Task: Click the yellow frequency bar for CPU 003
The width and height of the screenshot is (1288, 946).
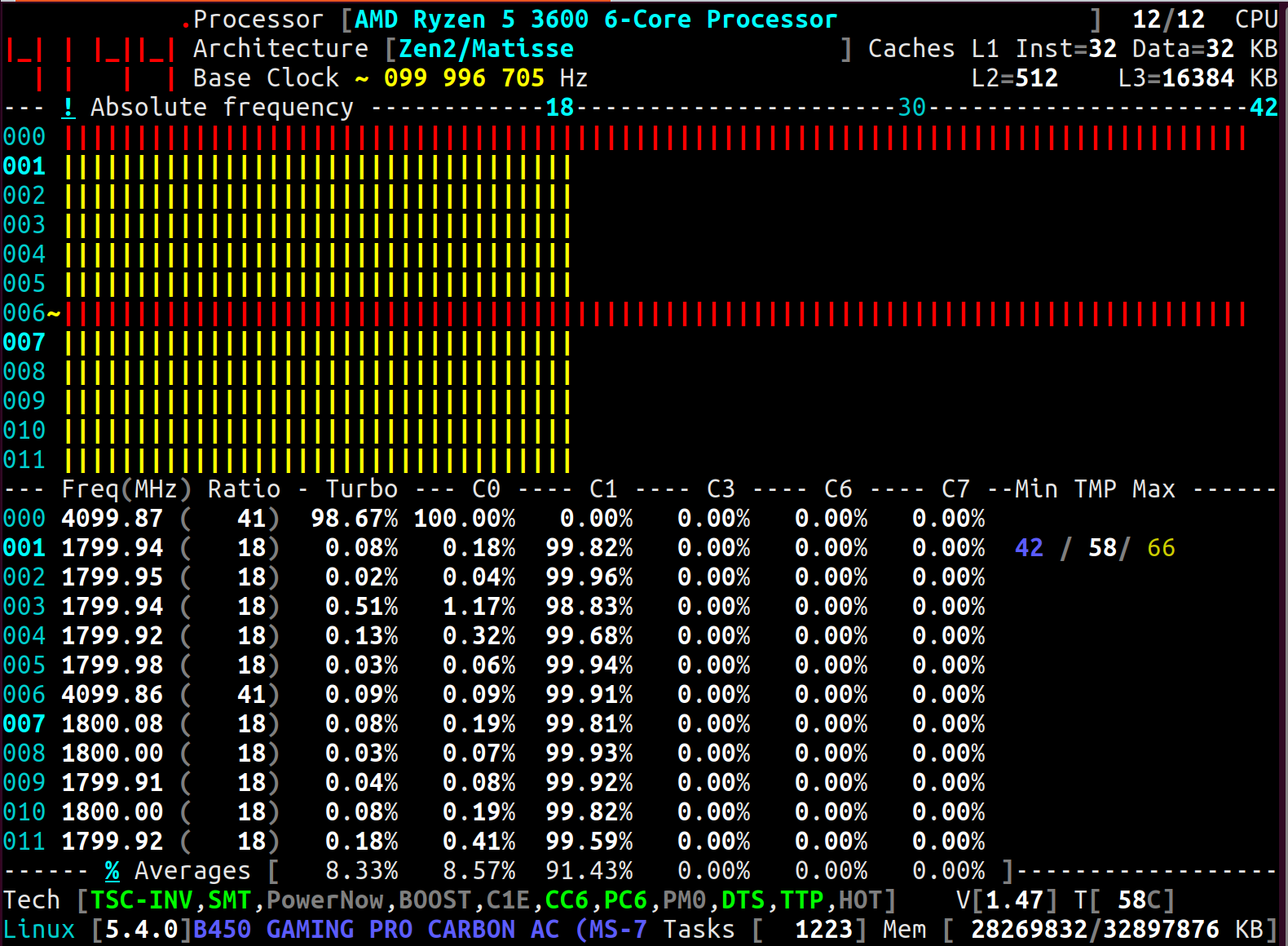Action: 318,225
